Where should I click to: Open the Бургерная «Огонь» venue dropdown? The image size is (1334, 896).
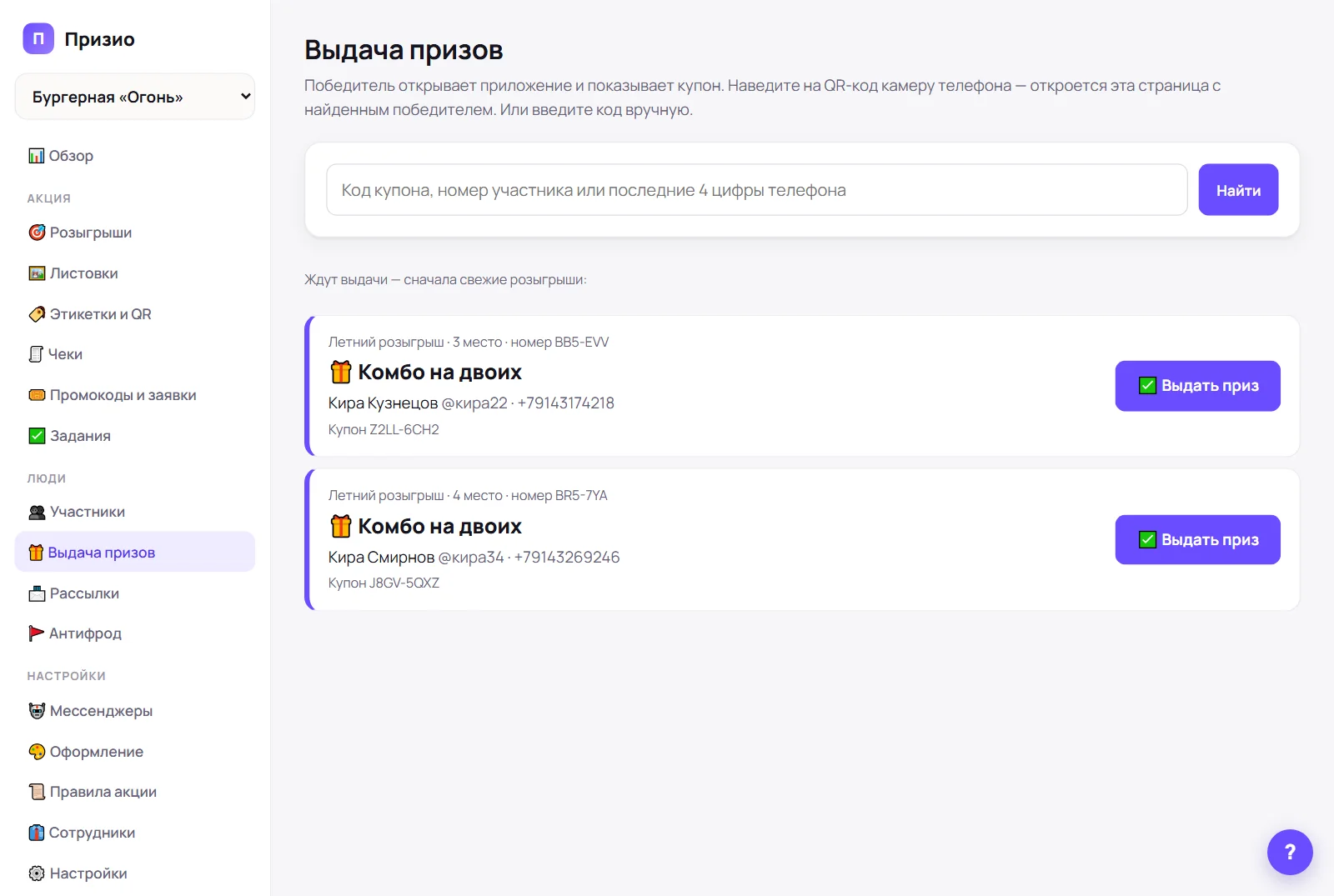(135, 97)
